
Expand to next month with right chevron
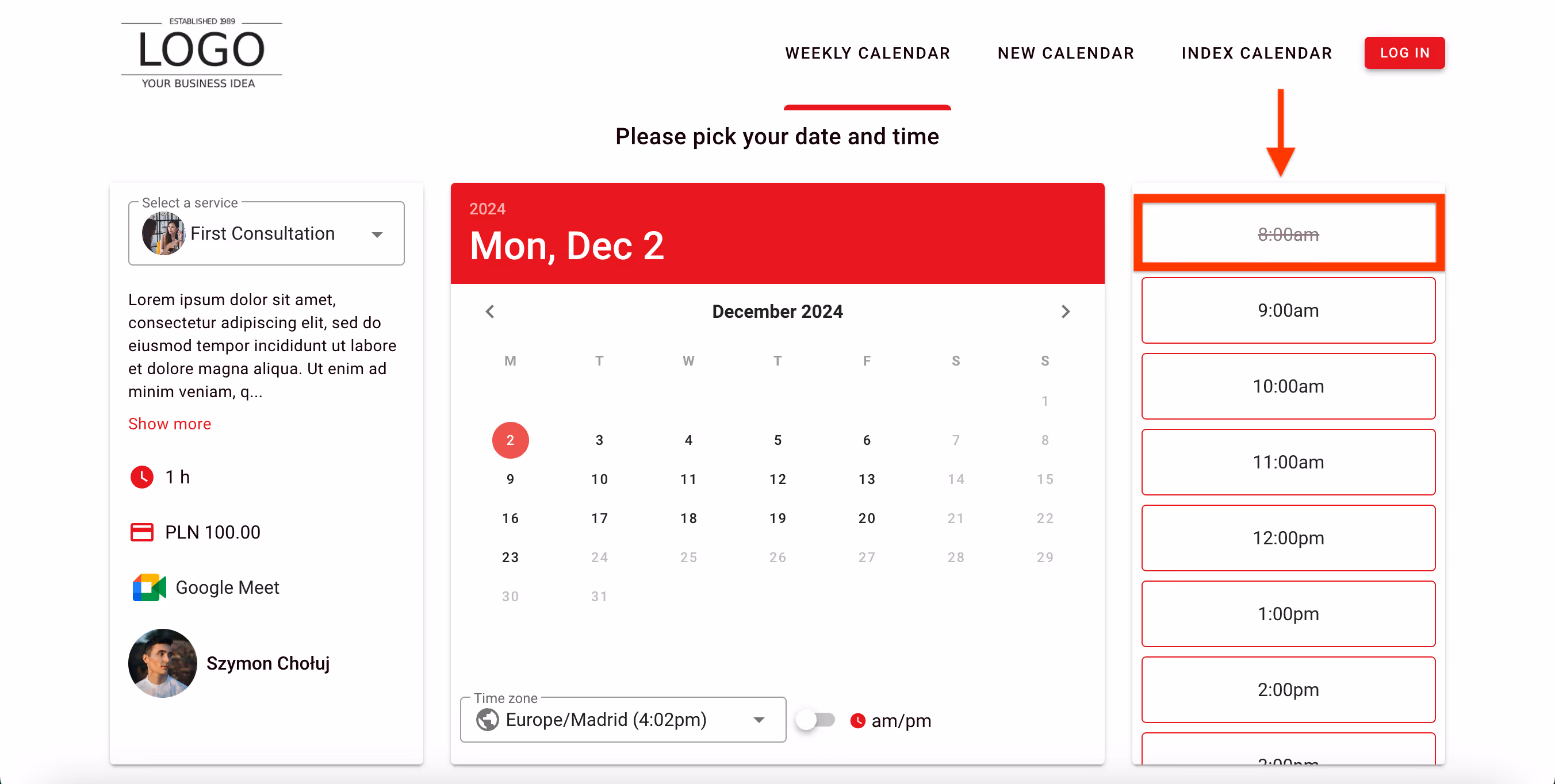click(x=1066, y=312)
